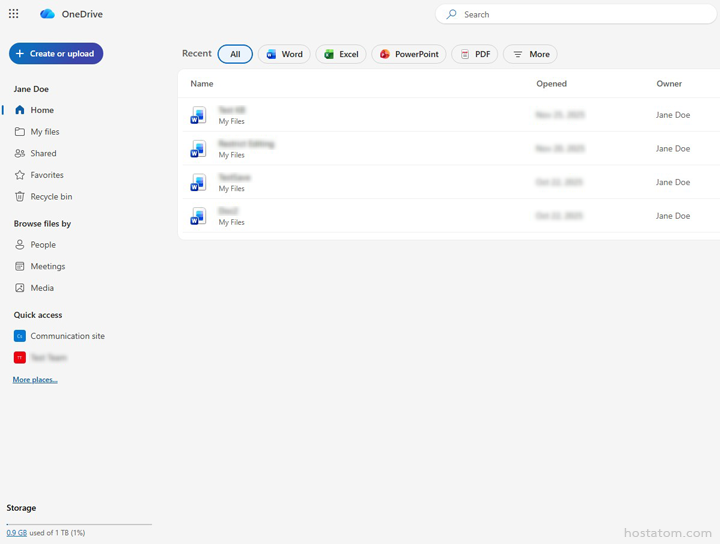Sort by the Opened column header

pyautogui.click(x=551, y=84)
